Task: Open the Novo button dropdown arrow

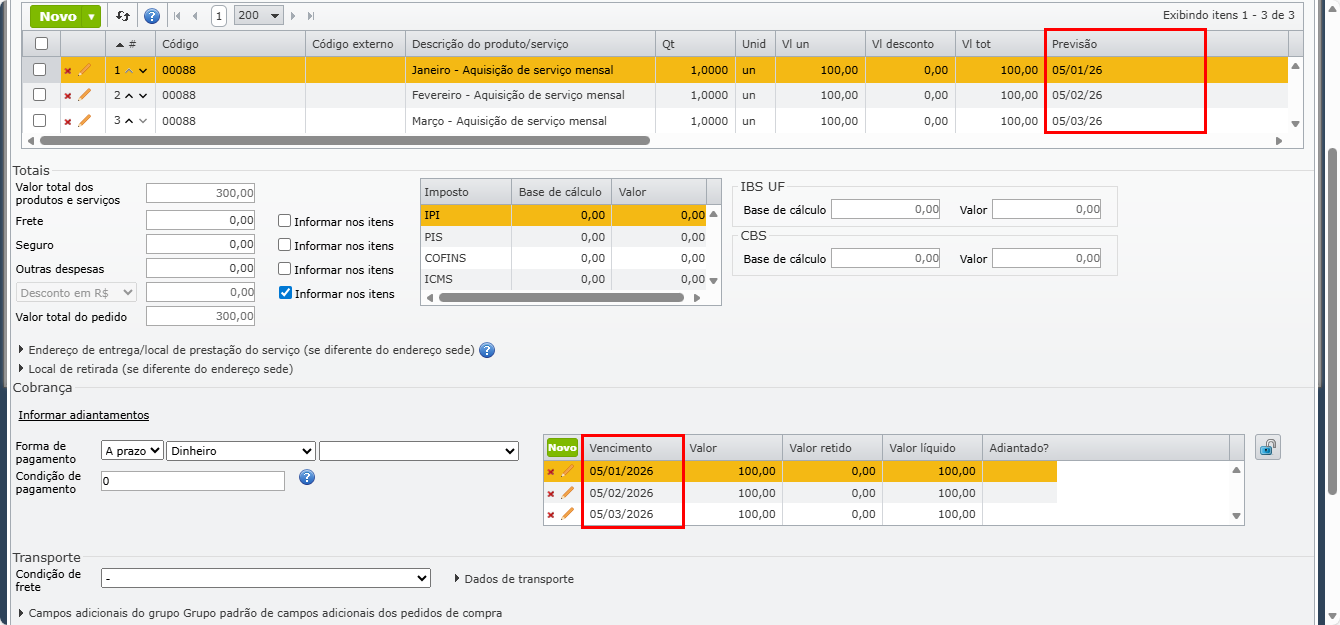Action: click(92, 16)
